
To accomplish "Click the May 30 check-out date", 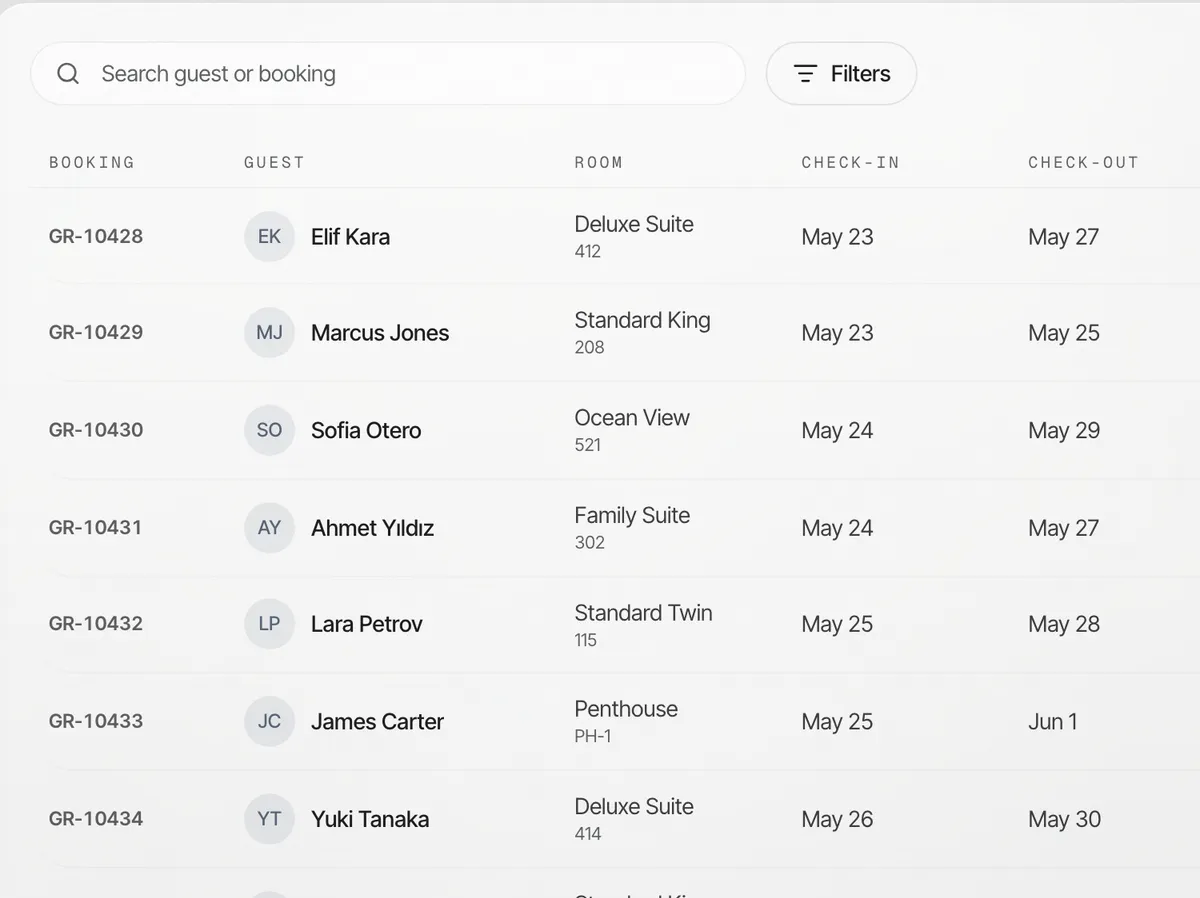I will click(1064, 819).
